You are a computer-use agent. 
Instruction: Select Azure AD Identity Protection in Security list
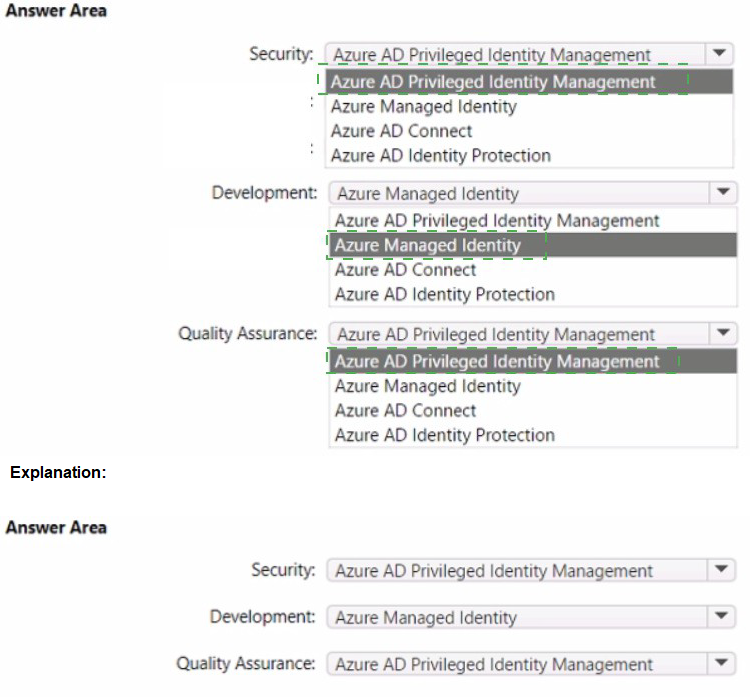(440, 156)
